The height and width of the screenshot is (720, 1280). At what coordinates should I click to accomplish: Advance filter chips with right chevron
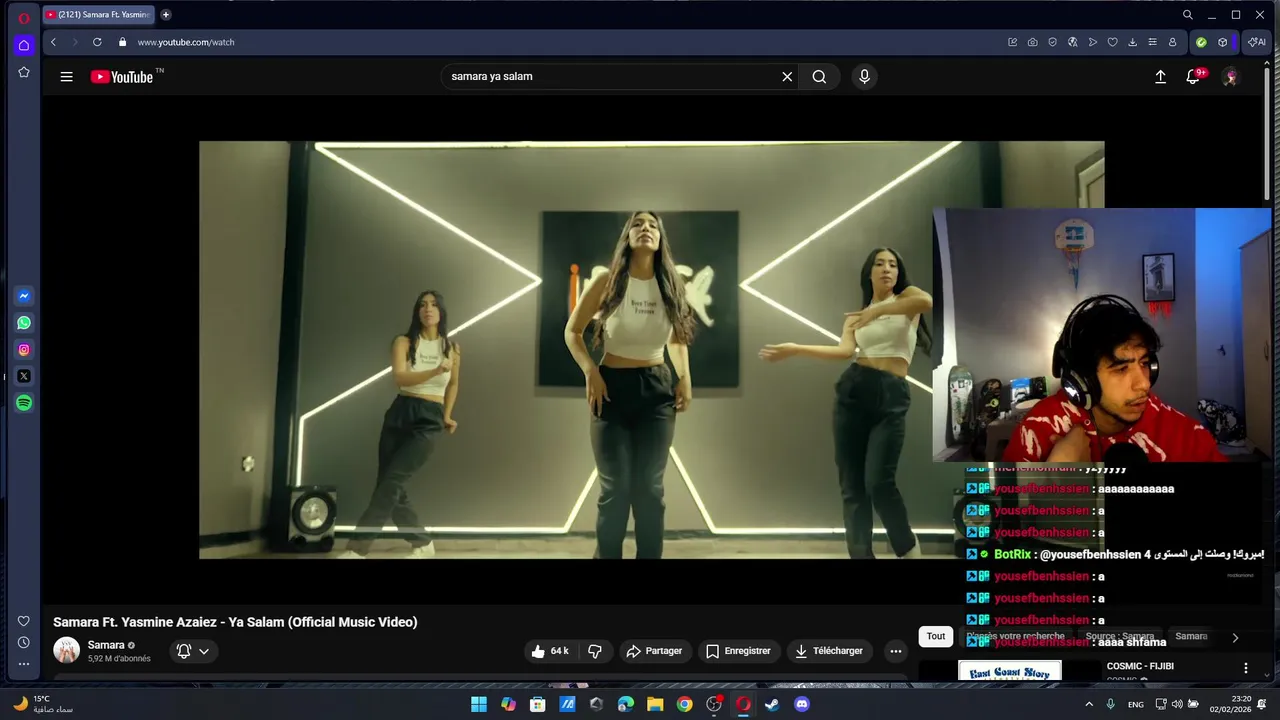click(x=1235, y=637)
